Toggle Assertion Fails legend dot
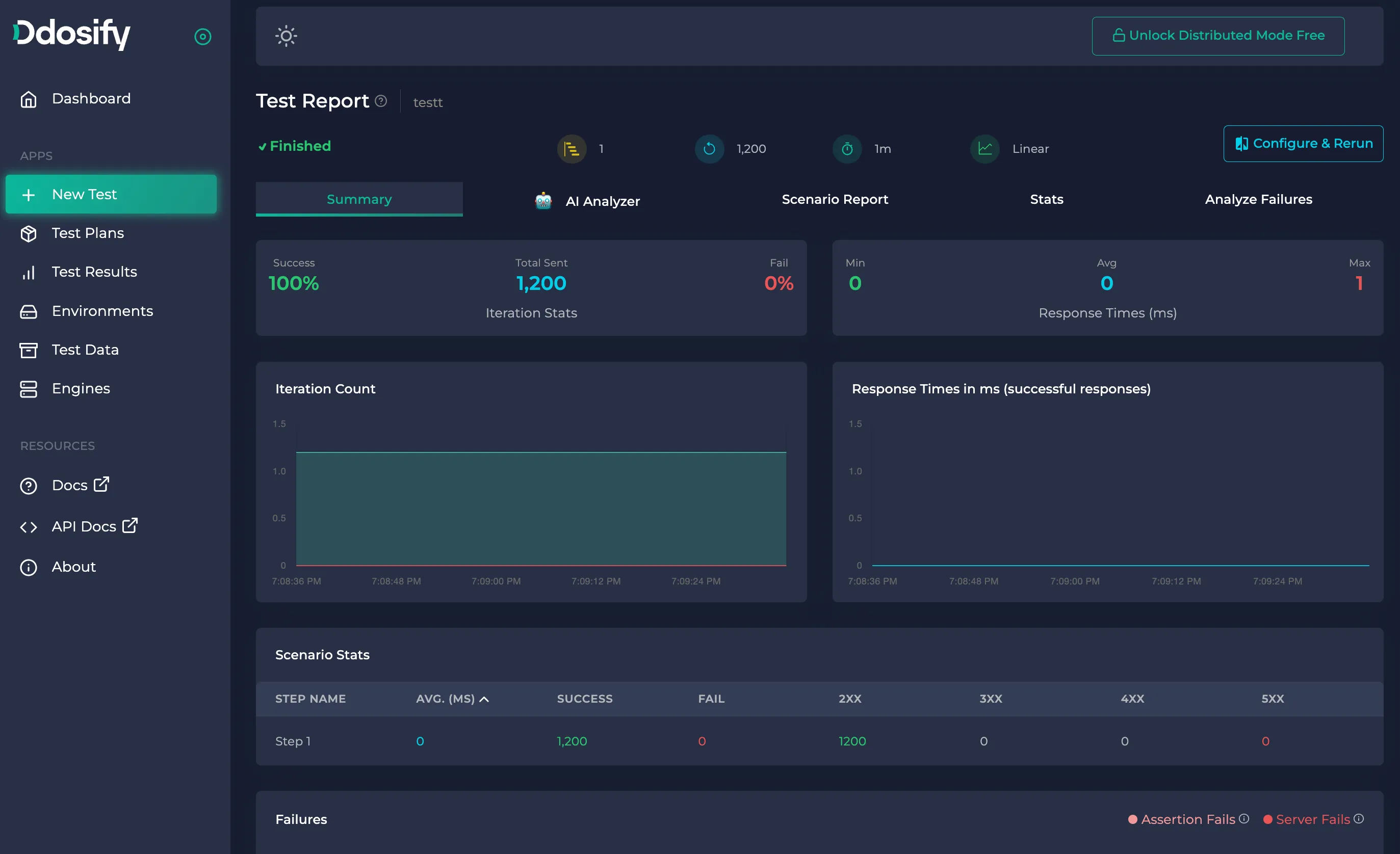Screen dimensions: 1400x854 pos(1132,819)
